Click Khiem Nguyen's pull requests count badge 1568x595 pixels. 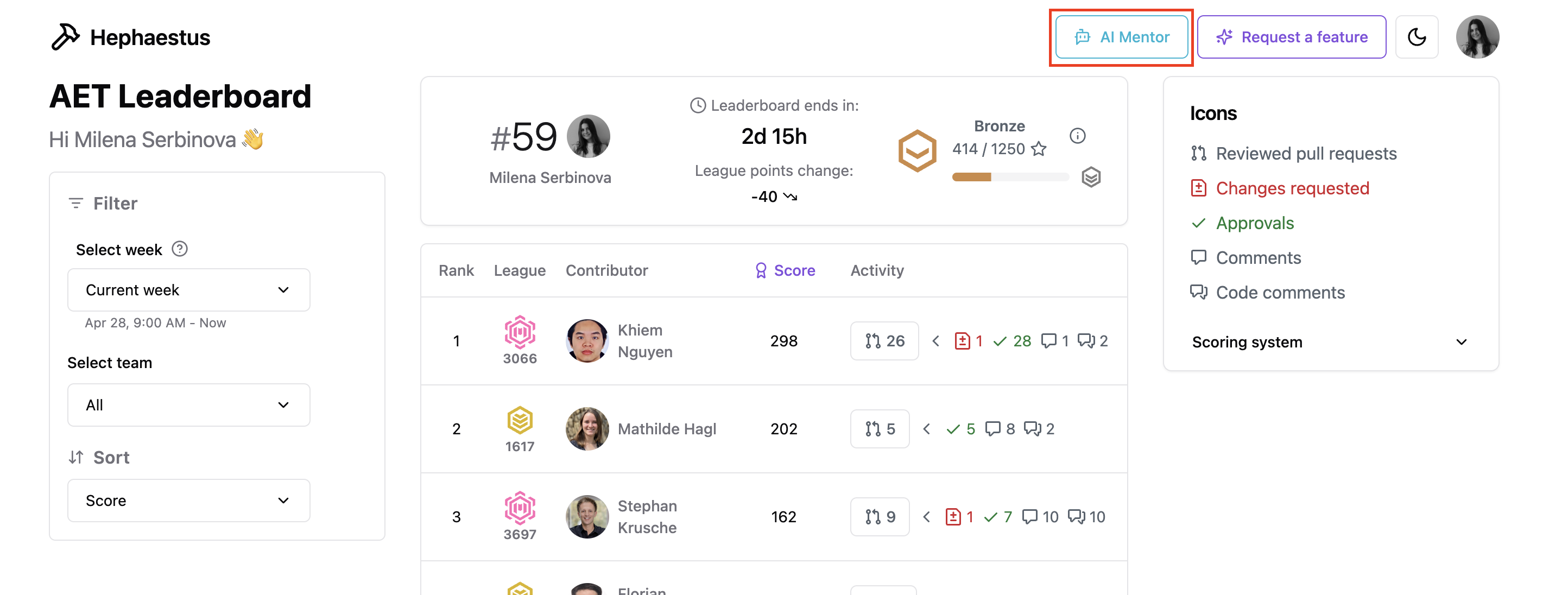tap(884, 341)
